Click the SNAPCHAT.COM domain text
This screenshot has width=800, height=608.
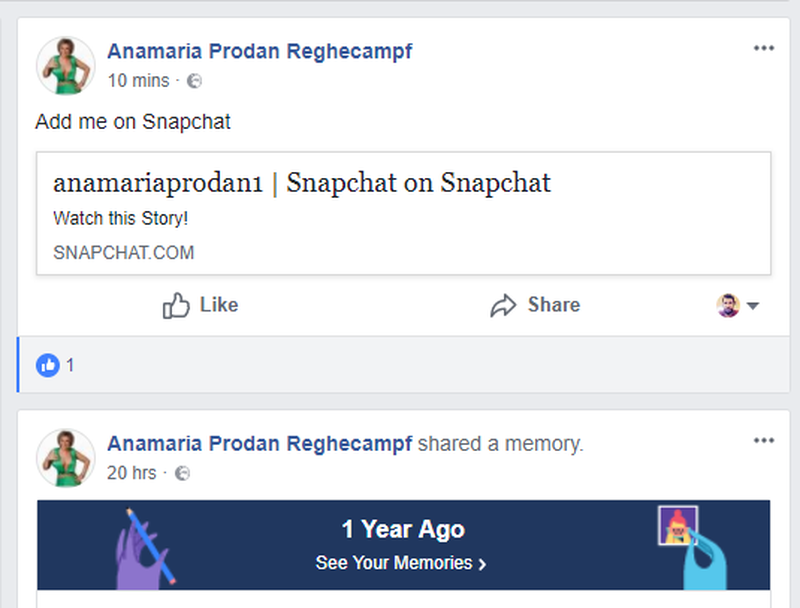pos(123,253)
